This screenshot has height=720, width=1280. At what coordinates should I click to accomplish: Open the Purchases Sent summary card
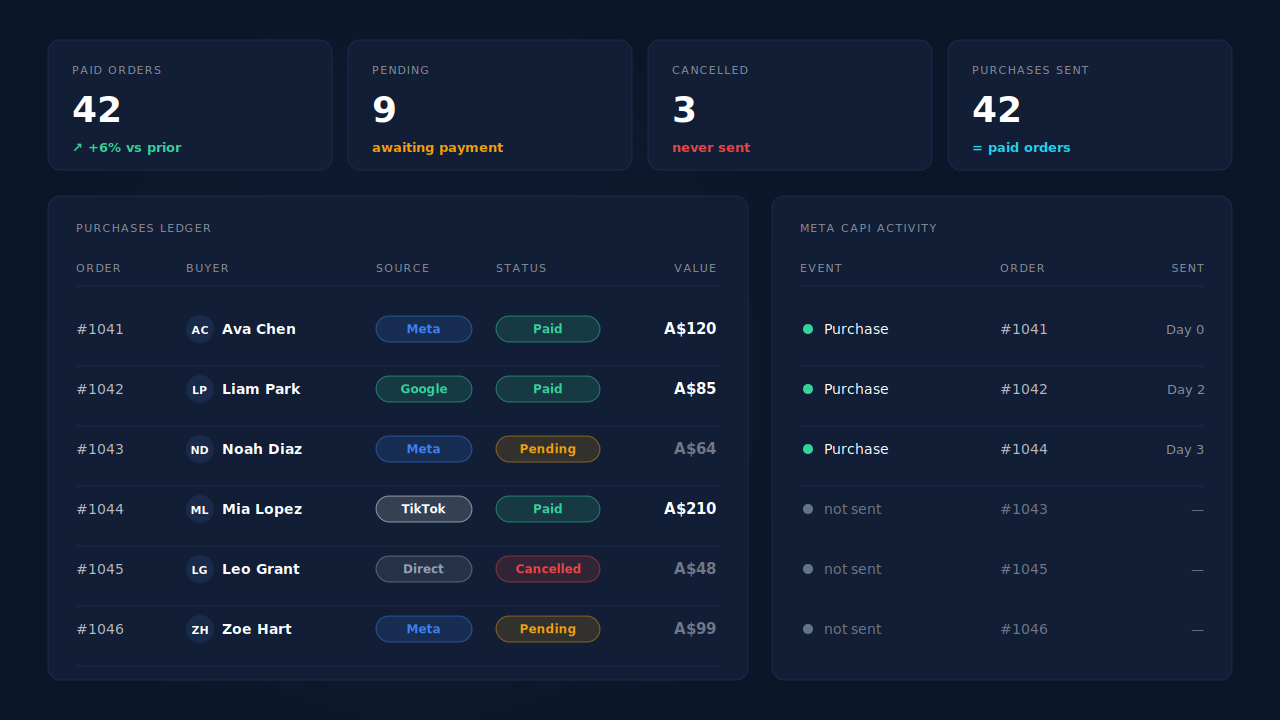point(1090,105)
